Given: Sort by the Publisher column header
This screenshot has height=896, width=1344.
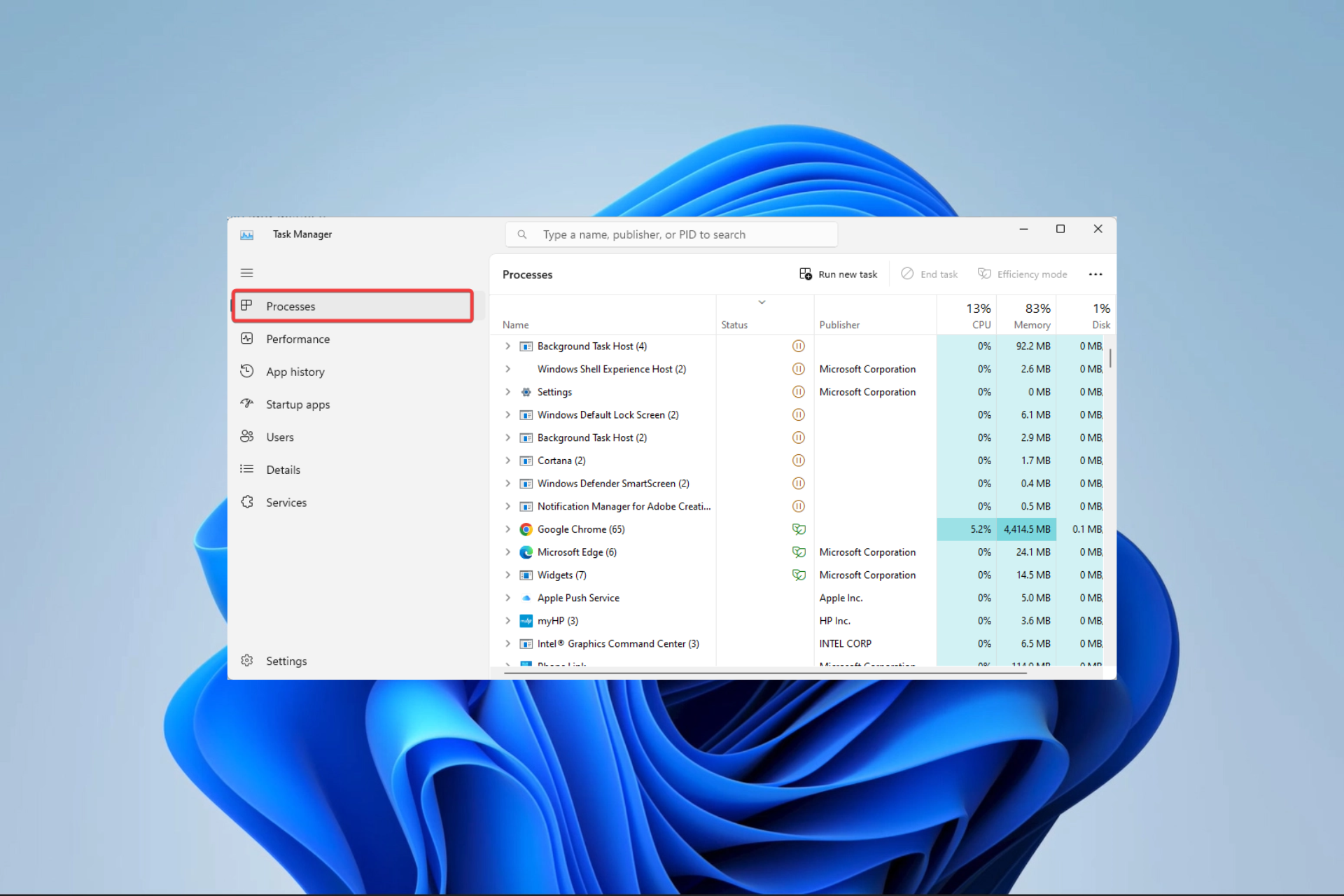Looking at the screenshot, I should click(875, 316).
